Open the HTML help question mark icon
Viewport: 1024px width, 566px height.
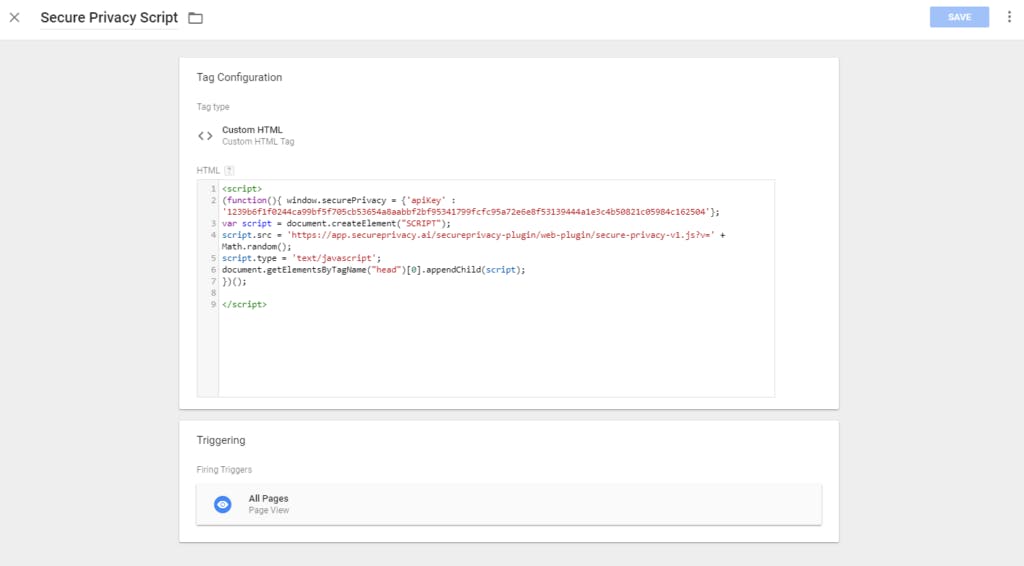click(x=229, y=170)
